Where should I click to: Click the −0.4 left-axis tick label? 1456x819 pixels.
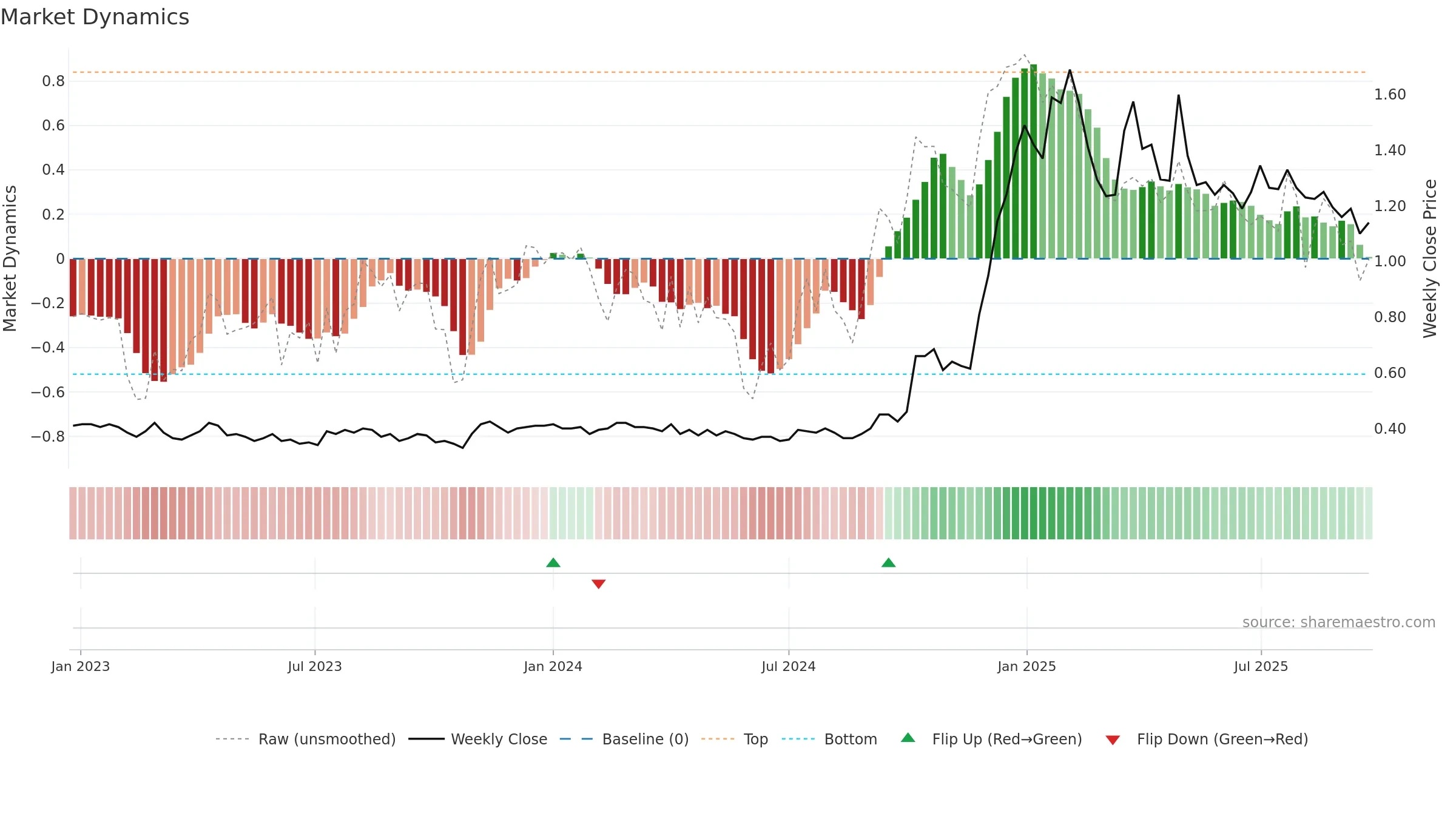[x=48, y=348]
